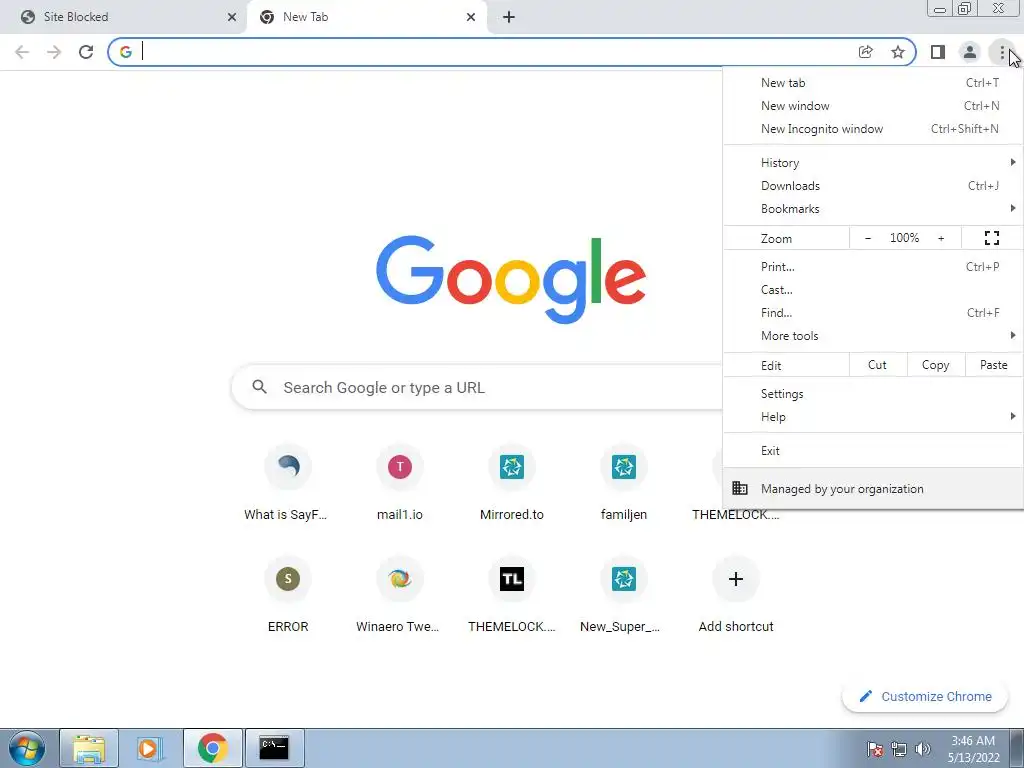
Task: Open Windows Media Player from taskbar
Action: pyautogui.click(x=150, y=748)
